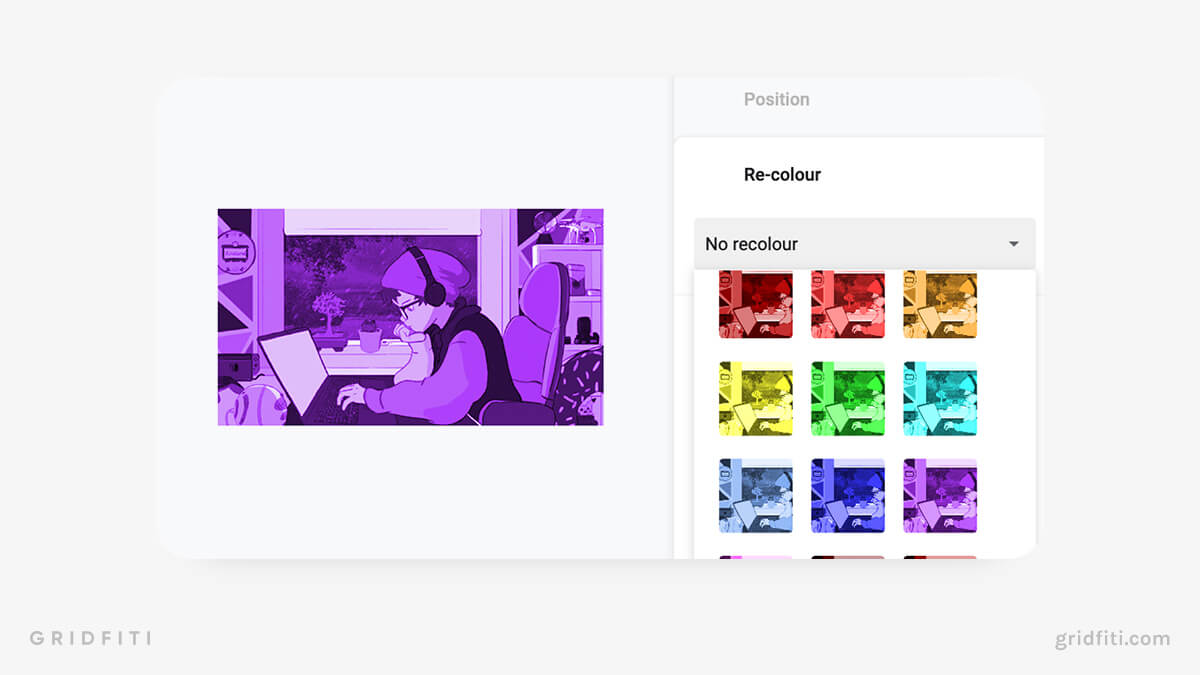Collapse the recolour options list
1200x675 pixels.
pos(1012,243)
